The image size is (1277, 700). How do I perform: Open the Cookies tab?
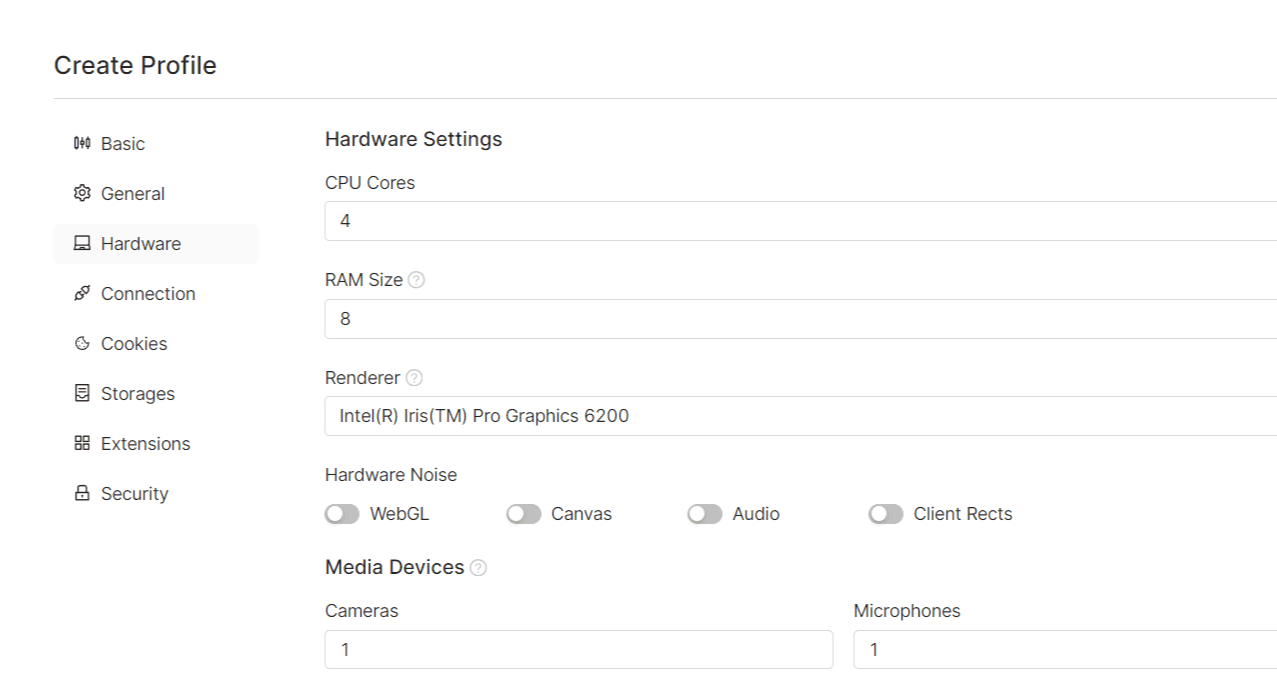(156, 344)
